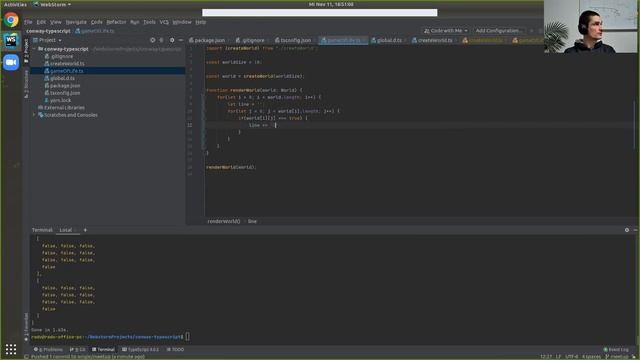Collapse the conway-typescript project root

[34, 49]
